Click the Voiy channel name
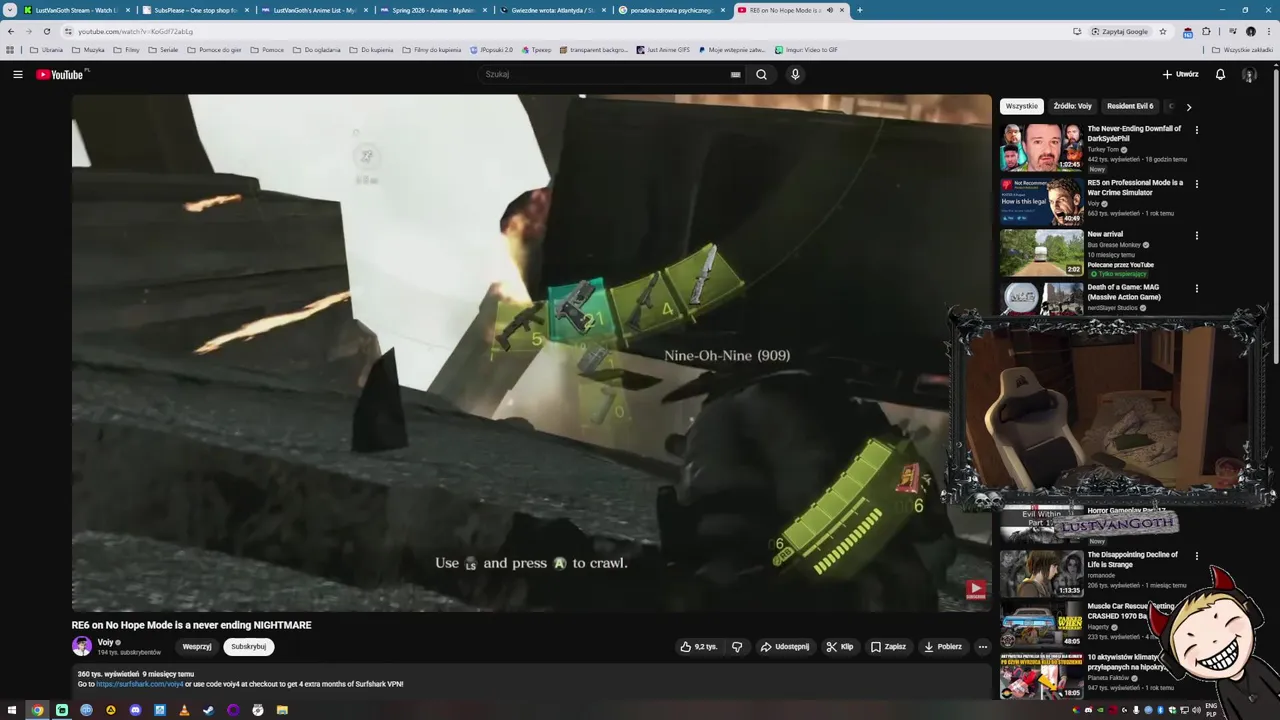Viewport: 1280px width, 720px height. pos(105,642)
